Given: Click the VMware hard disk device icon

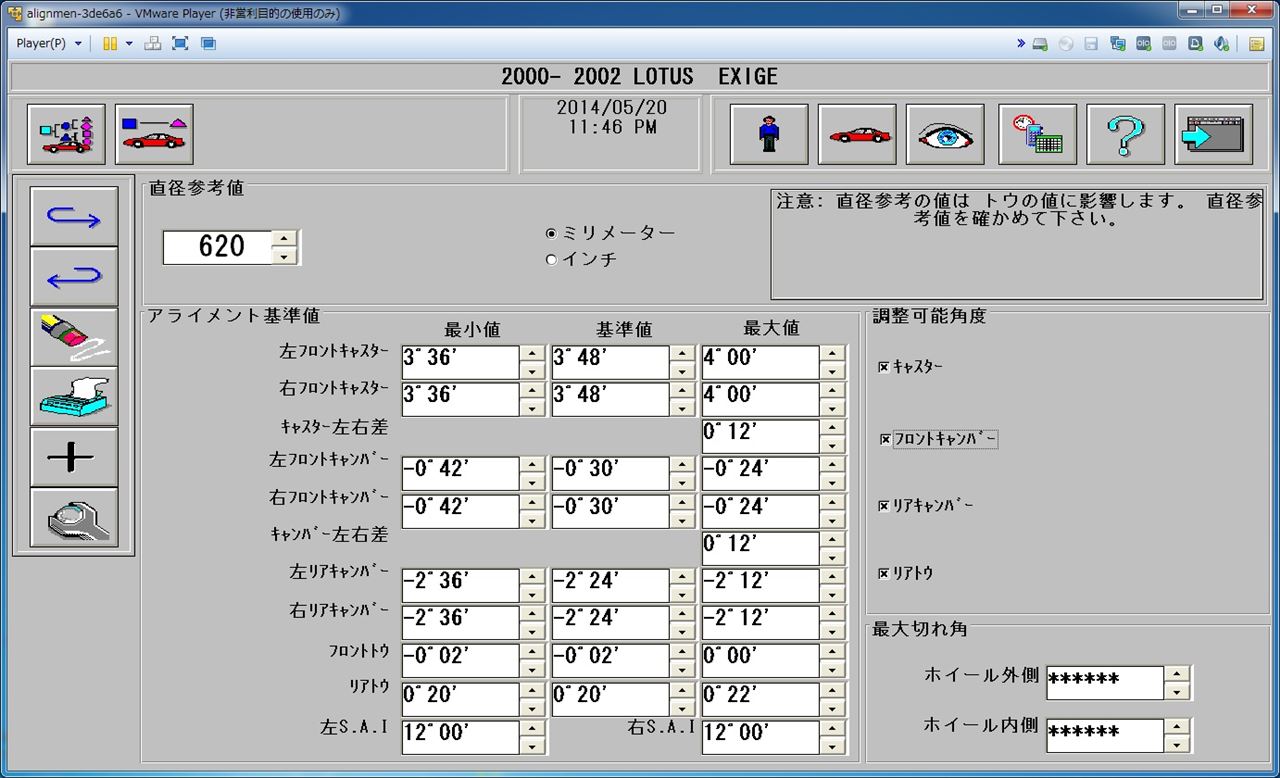Looking at the screenshot, I should (1040, 44).
